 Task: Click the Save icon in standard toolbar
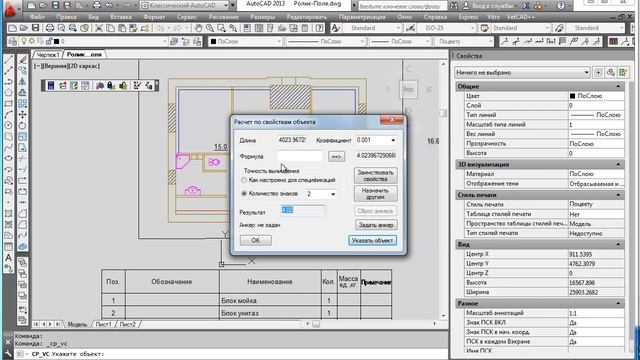pos(36,28)
